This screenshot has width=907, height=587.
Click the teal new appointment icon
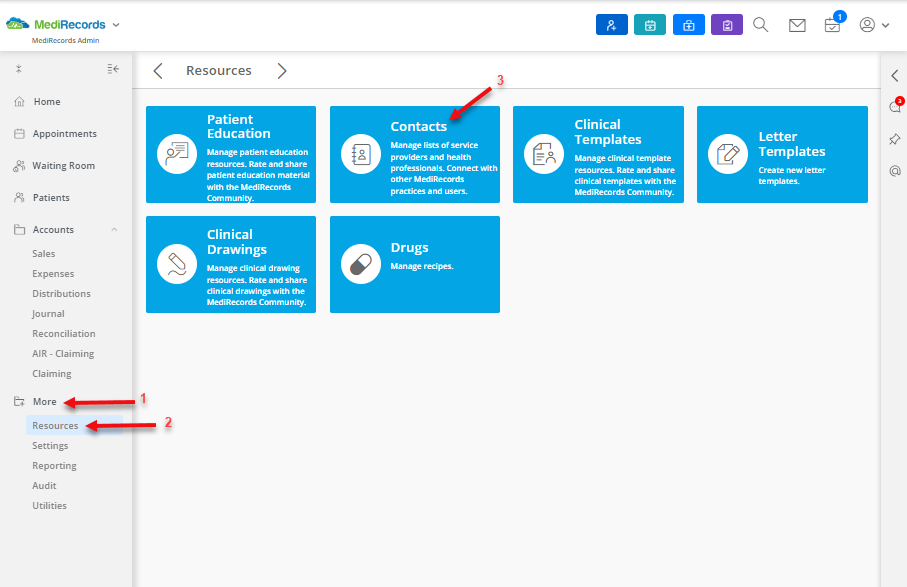[650, 25]
